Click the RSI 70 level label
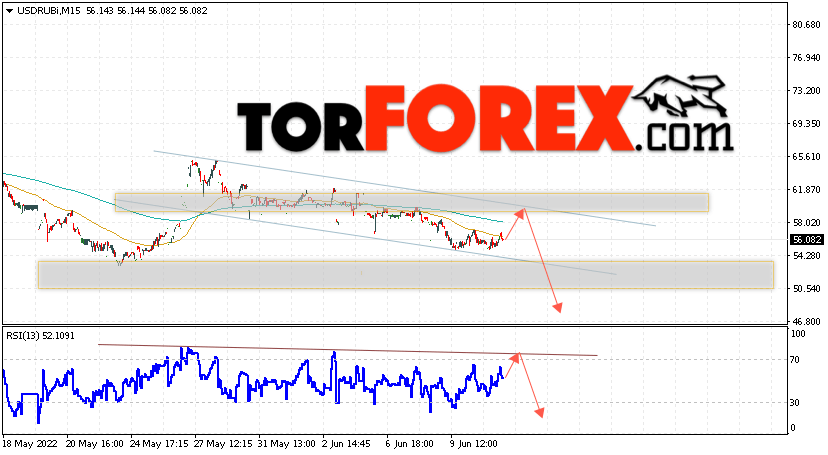The image size is (828, 455). click(795, 360)
